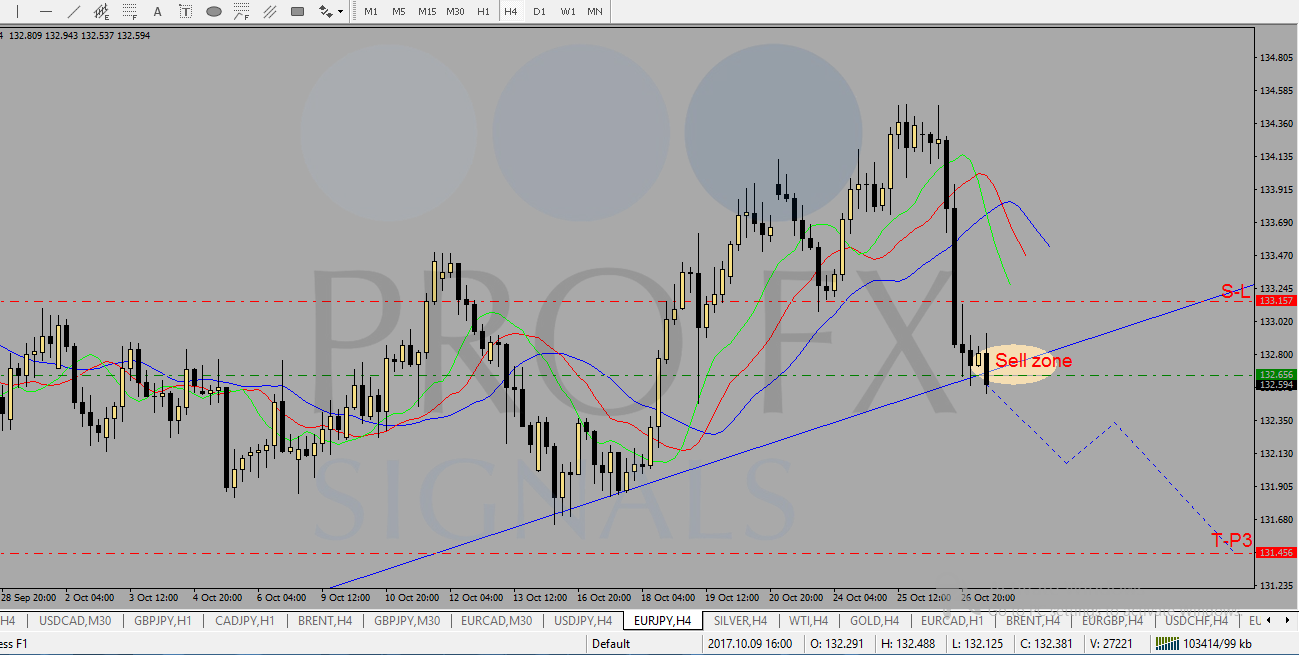Viewport: 1299px width, 655px height.
Task: Select the Text (A) tool
Action: 157,12
